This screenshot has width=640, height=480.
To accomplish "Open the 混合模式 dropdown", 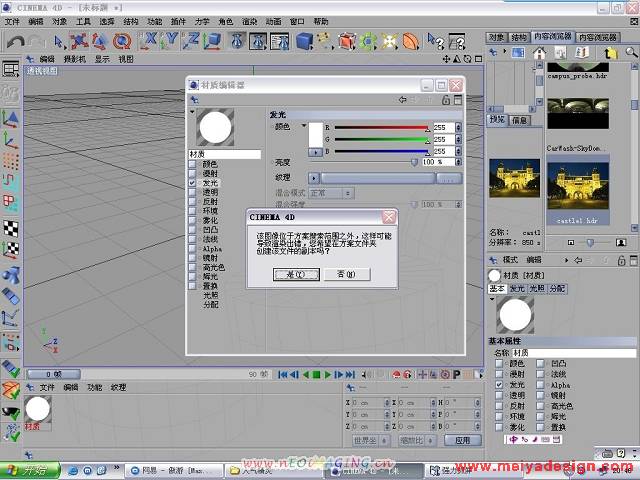I will (x=331, y=193).
